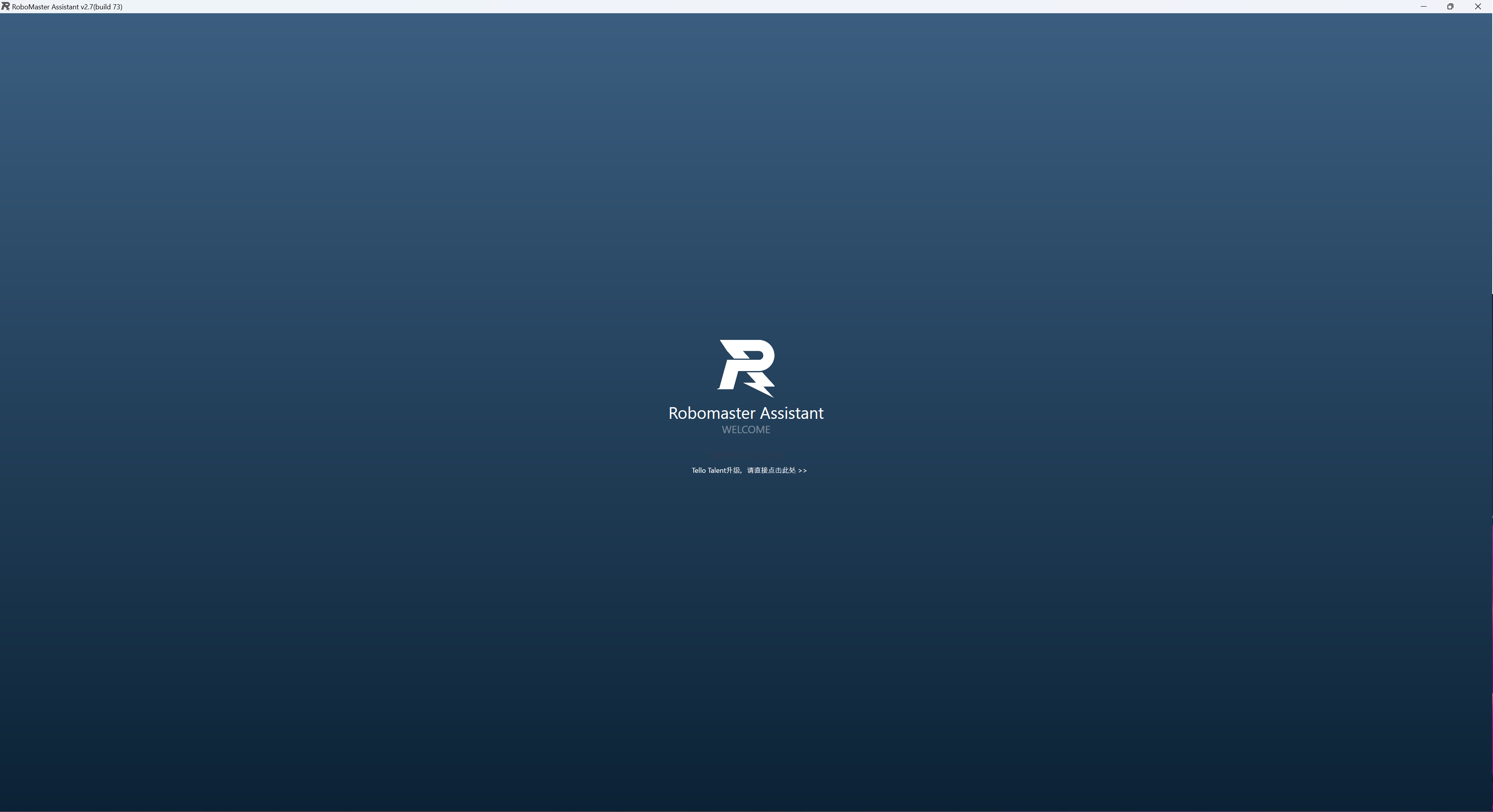Click the RoboMaster app icon in title bar

(5, 6)
